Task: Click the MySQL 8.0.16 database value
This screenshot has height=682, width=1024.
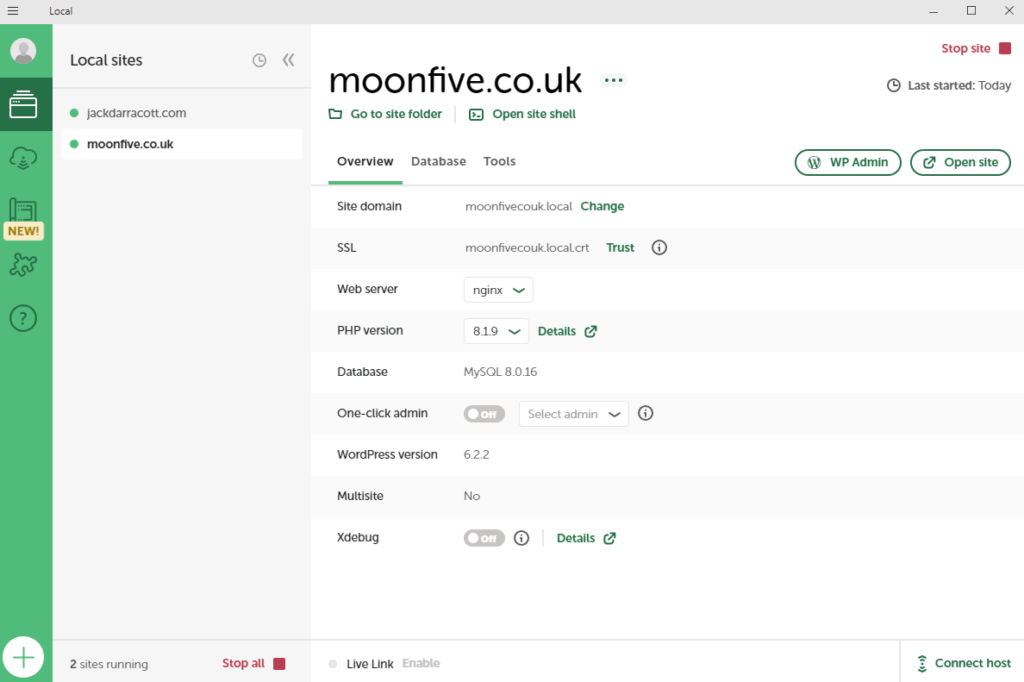Action: coord(500,372)
